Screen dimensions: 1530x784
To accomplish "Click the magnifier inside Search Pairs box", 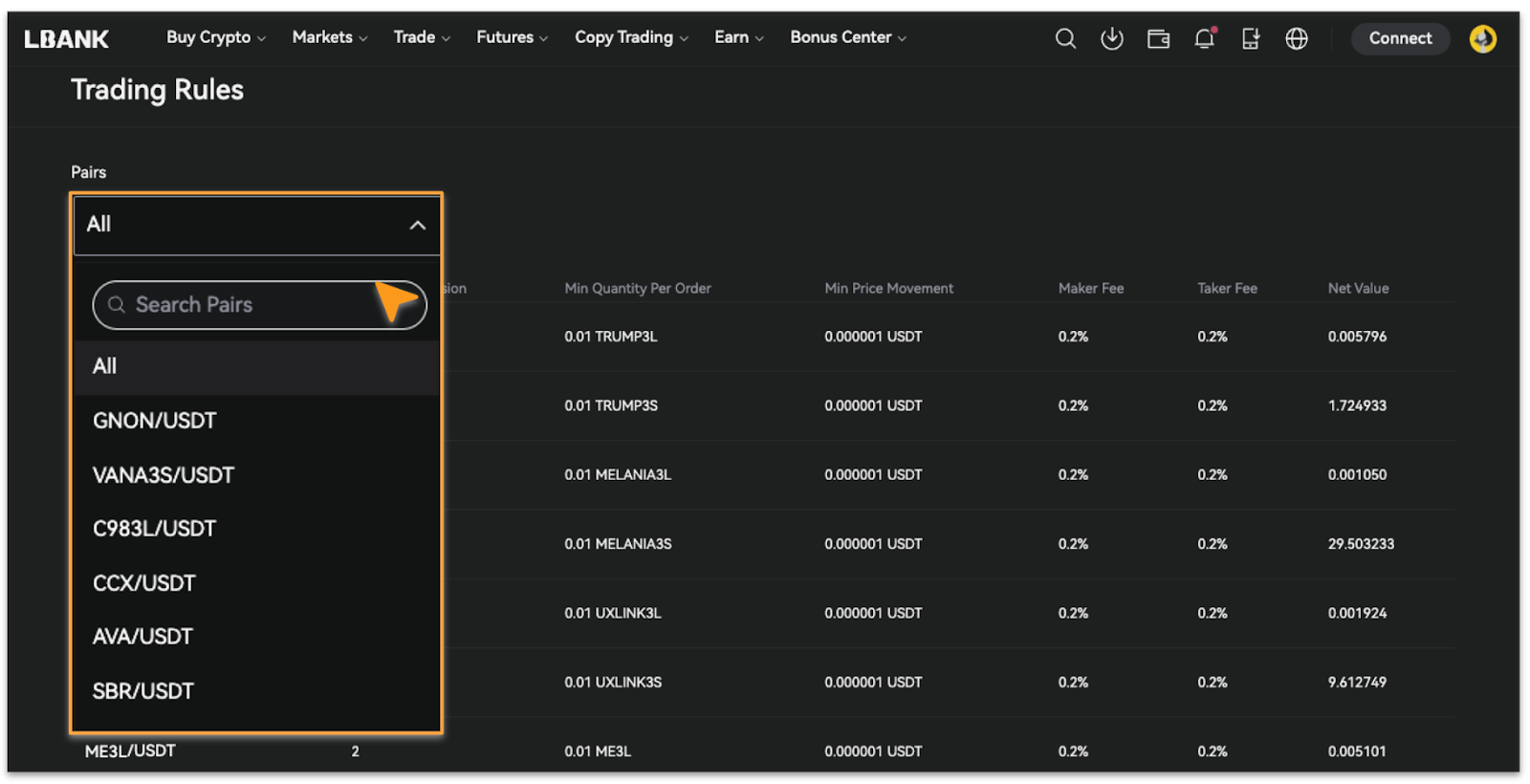I will click(117, 305).
